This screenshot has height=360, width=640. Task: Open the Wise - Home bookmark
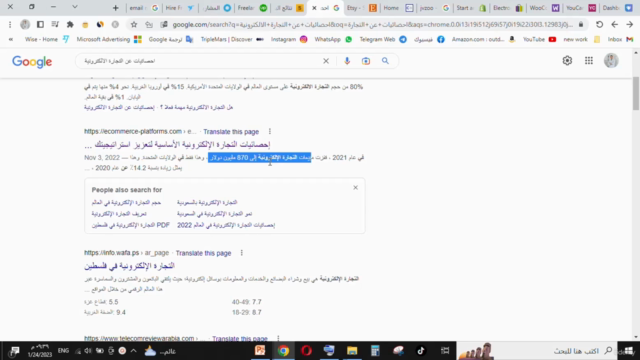[47, 39]
